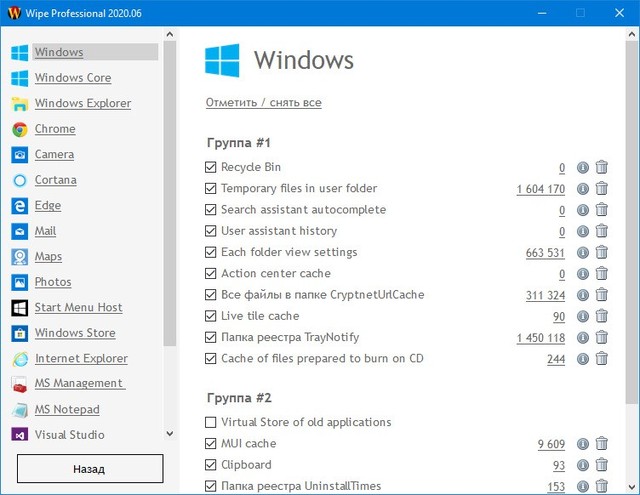Open the Internet Explorer section
The width and height of the screenshot is (640, 495).
tap(81, 359)
